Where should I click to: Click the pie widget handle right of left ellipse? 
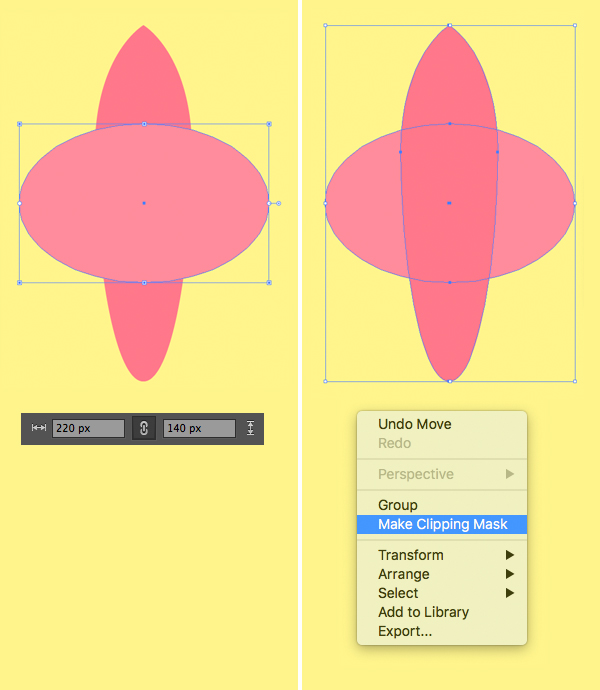coord(278,203)
